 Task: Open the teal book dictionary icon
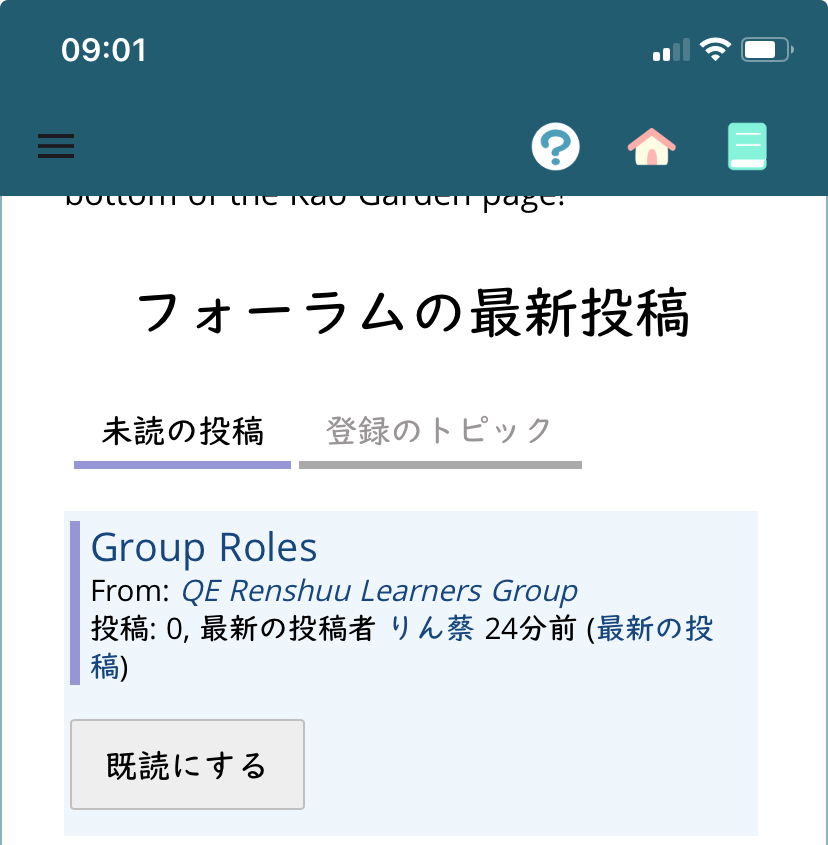click(x=747, y=147)
